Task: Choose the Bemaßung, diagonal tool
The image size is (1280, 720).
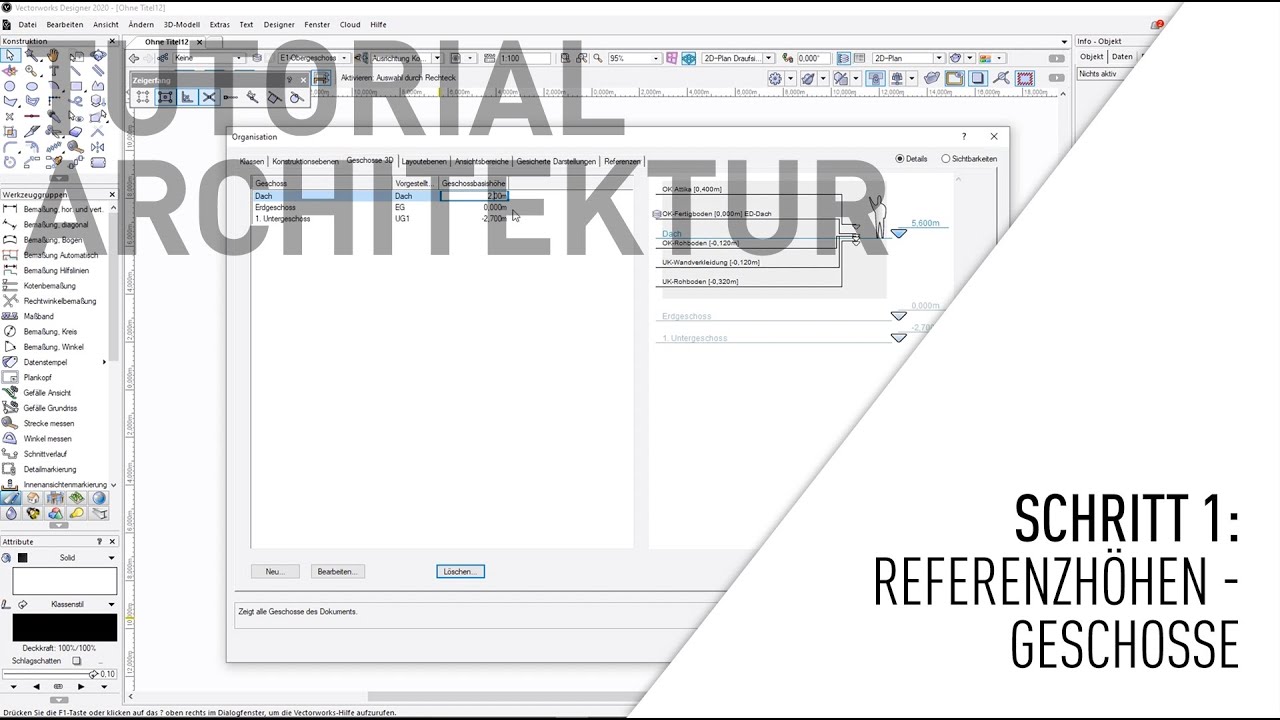Action: (58, 224)
